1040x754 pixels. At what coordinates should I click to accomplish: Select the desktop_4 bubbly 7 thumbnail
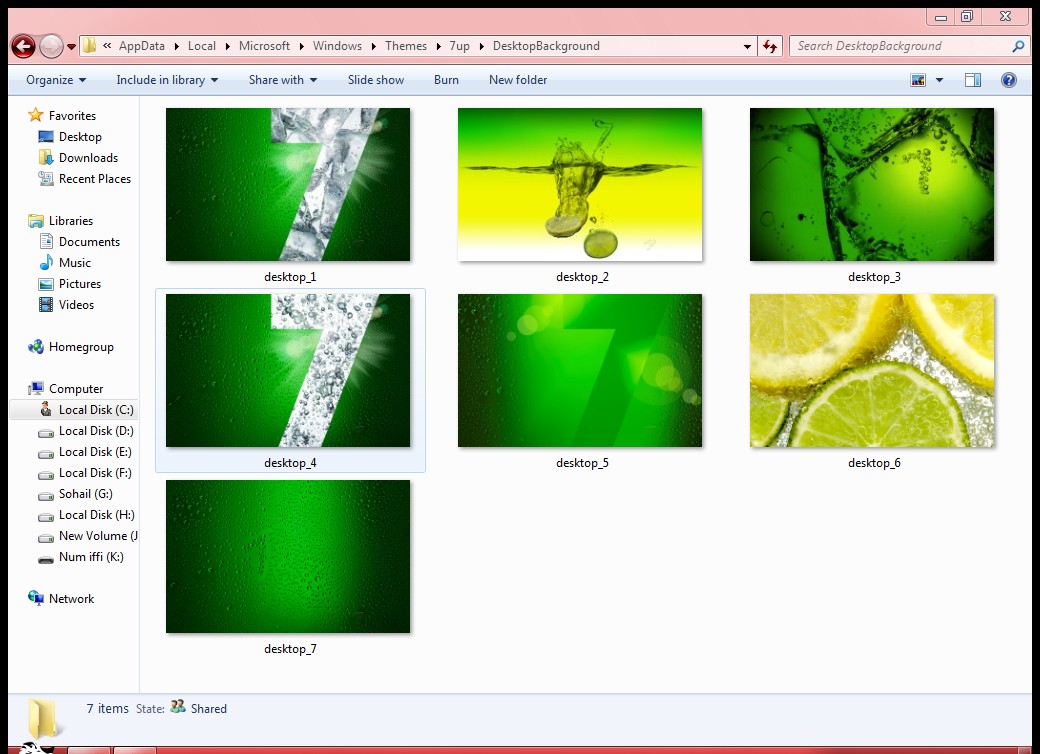pyautogui.click(x=288, y=370)
